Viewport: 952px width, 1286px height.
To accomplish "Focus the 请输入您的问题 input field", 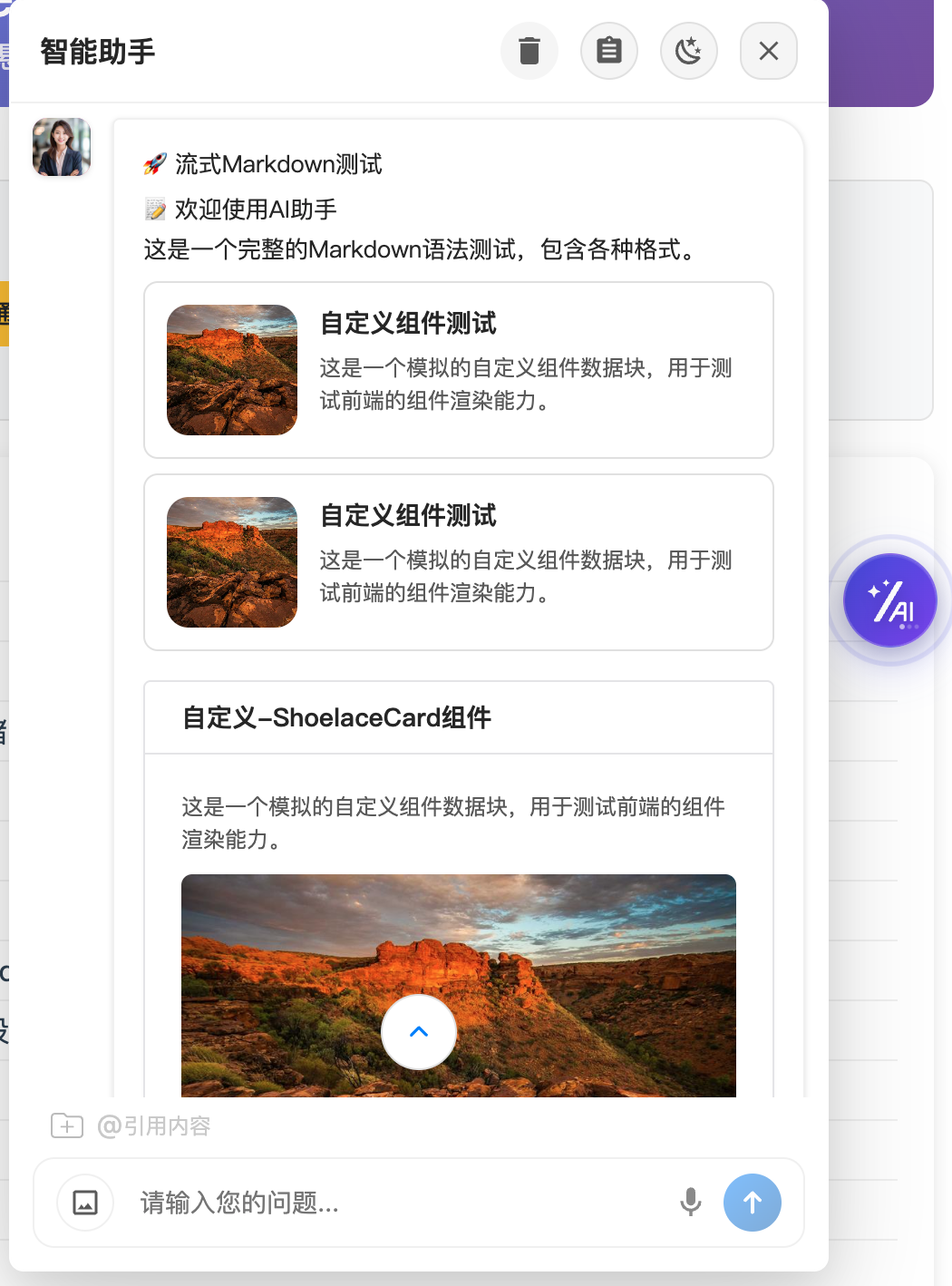I will pos(363,1202).
